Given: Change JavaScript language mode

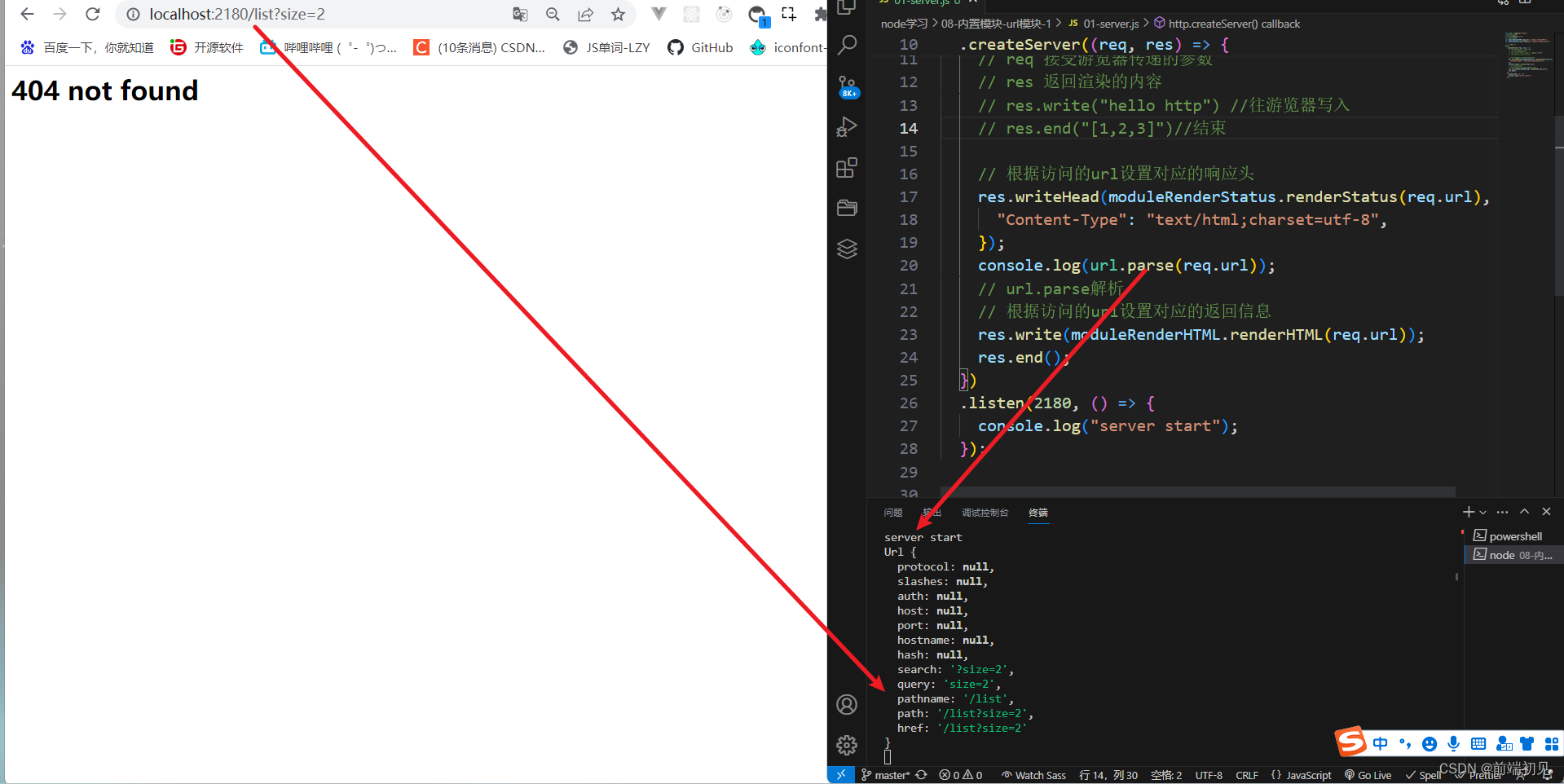Looking at the screenshot, I should [1301, 775].
